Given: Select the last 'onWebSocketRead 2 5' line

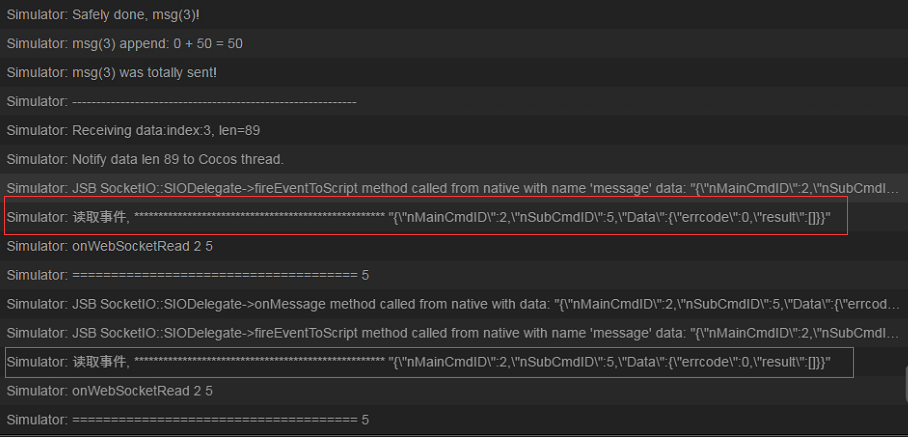Looking at the screenshot, I should pyautogui.click(x=142, y=390).
